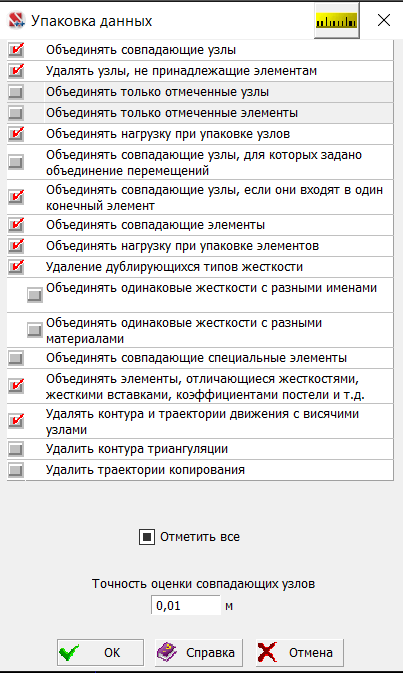This screenshot has height=673, width=403.
Task: Uncheck Объединять совпадающие узлы checkbox
Action: (16, 50)
